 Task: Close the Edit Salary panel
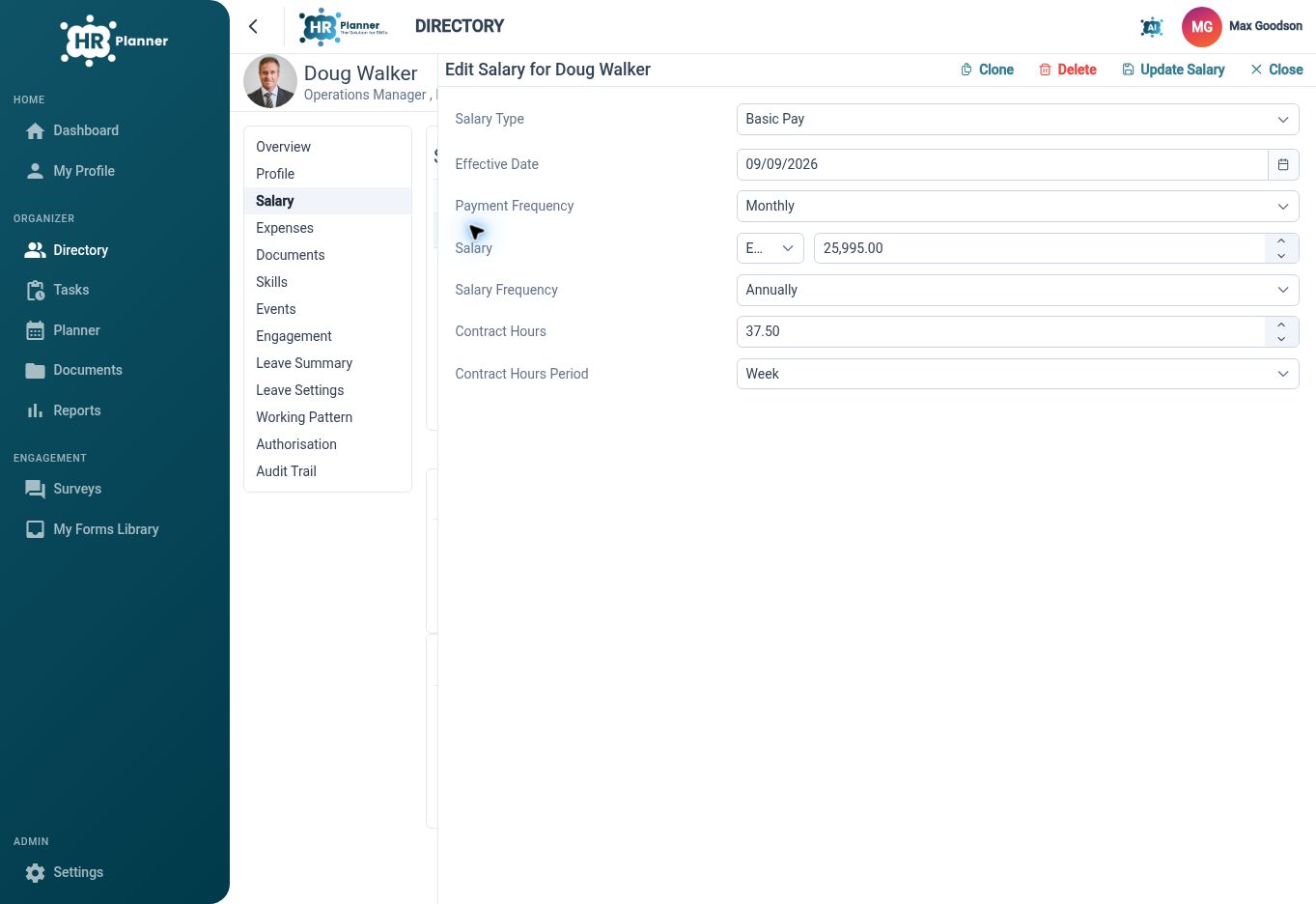[x=1276, y=70]
